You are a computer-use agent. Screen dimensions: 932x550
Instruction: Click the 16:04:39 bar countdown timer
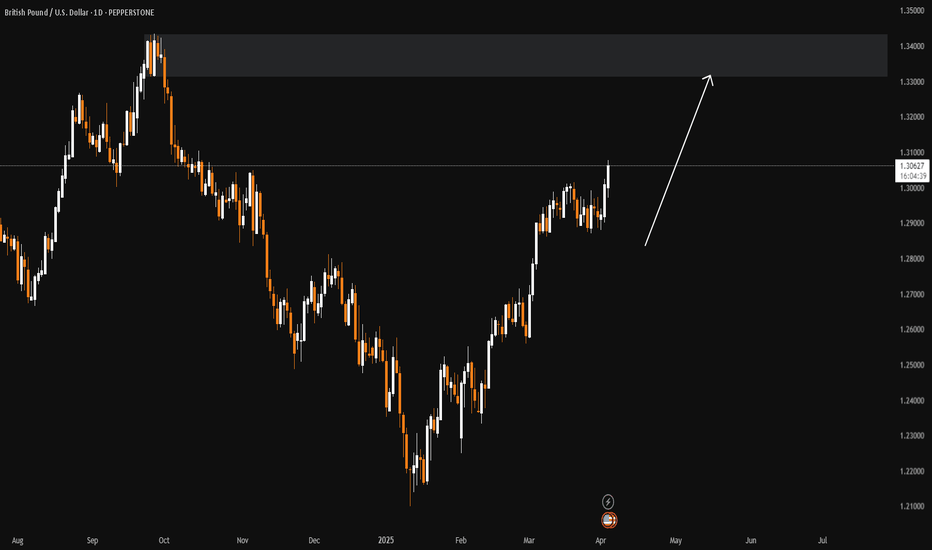[x=913, y=176]
